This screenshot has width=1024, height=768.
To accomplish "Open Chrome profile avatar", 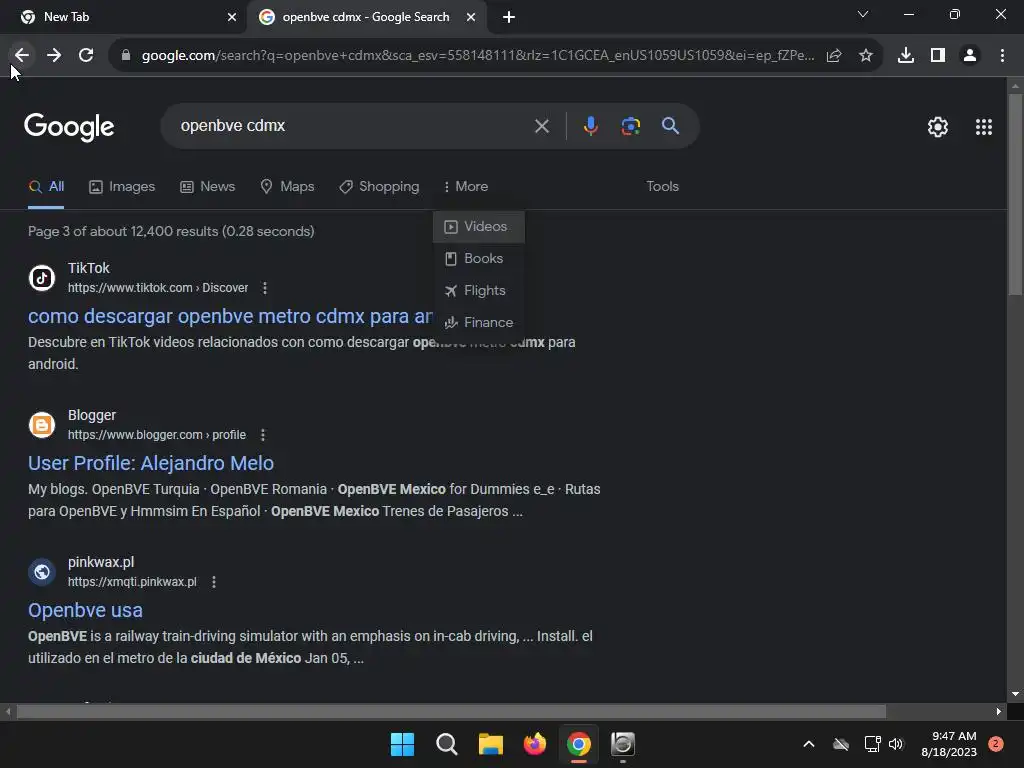I will click(970, 56).
